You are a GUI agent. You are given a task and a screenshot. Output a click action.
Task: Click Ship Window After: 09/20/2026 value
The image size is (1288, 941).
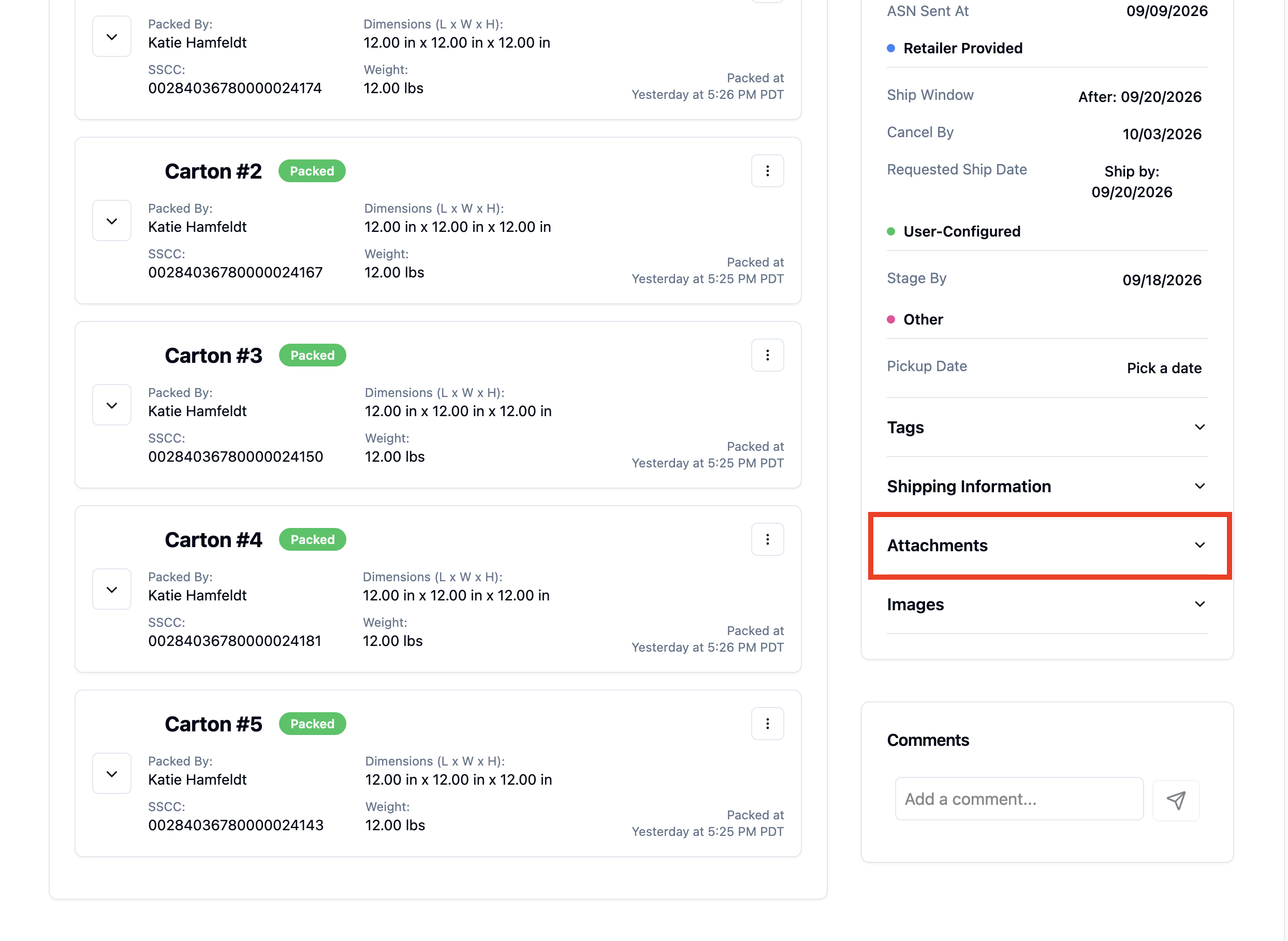[x=1139, y=96]
